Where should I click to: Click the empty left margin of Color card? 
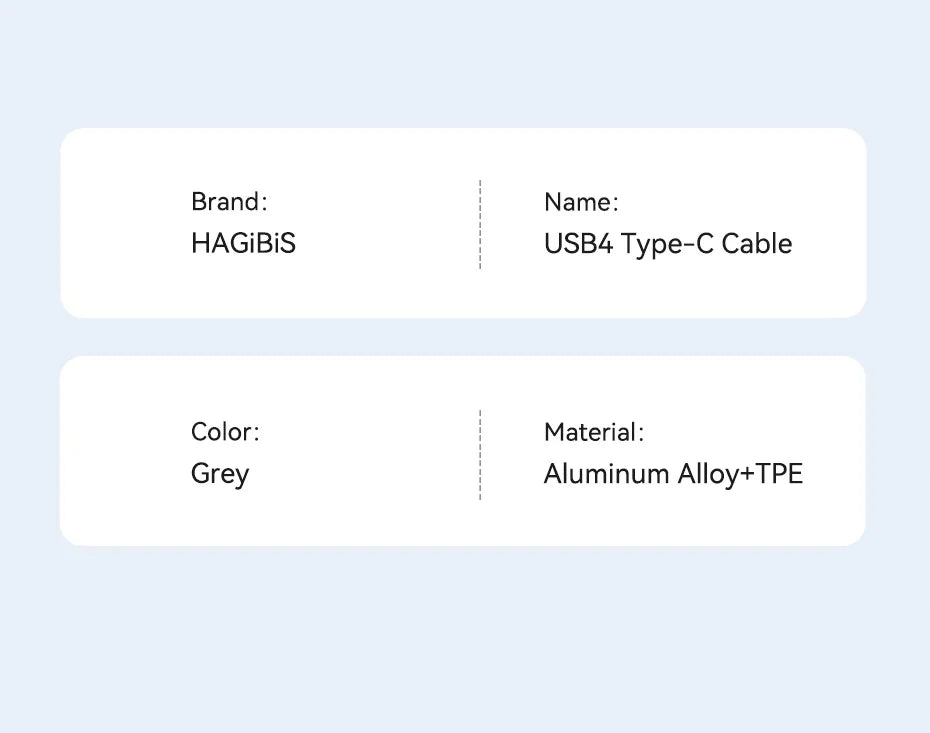(x=120, y=452)
